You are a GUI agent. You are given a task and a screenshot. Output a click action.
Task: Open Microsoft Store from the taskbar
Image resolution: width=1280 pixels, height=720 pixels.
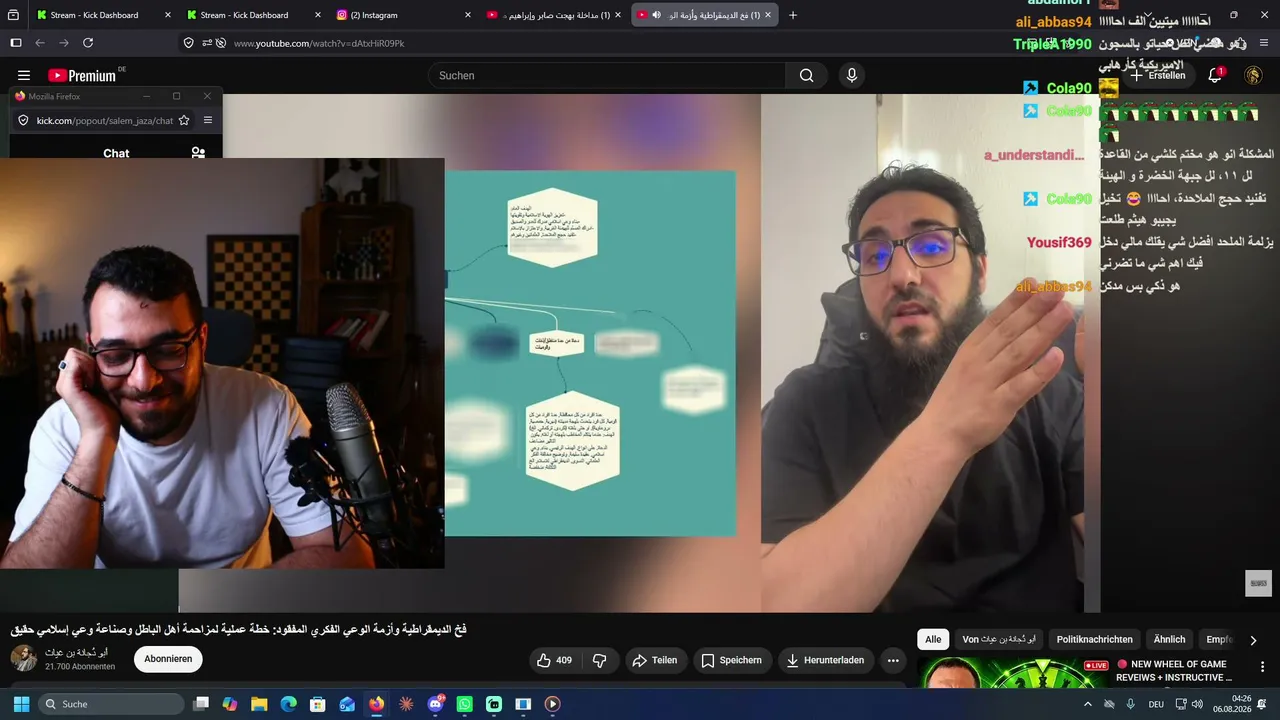(x=318, y=704)
